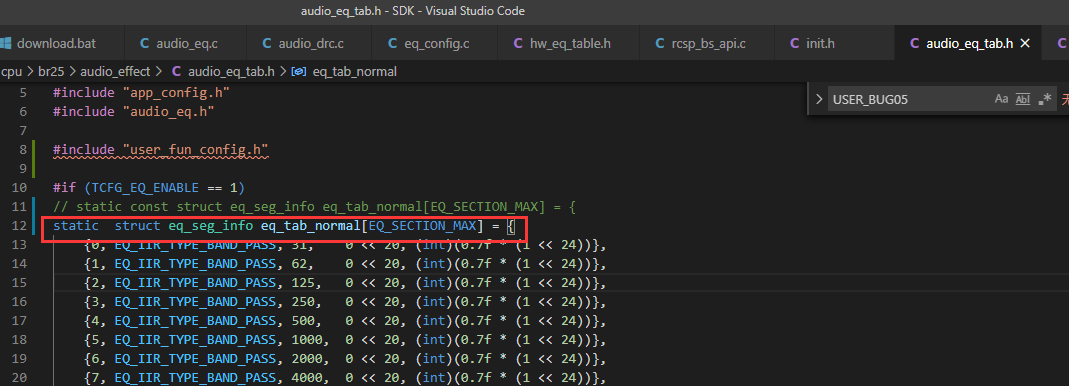This screenshot has width=1069, height=386.
Task: Click the value 31 on line 13
Action: point(298,244)
